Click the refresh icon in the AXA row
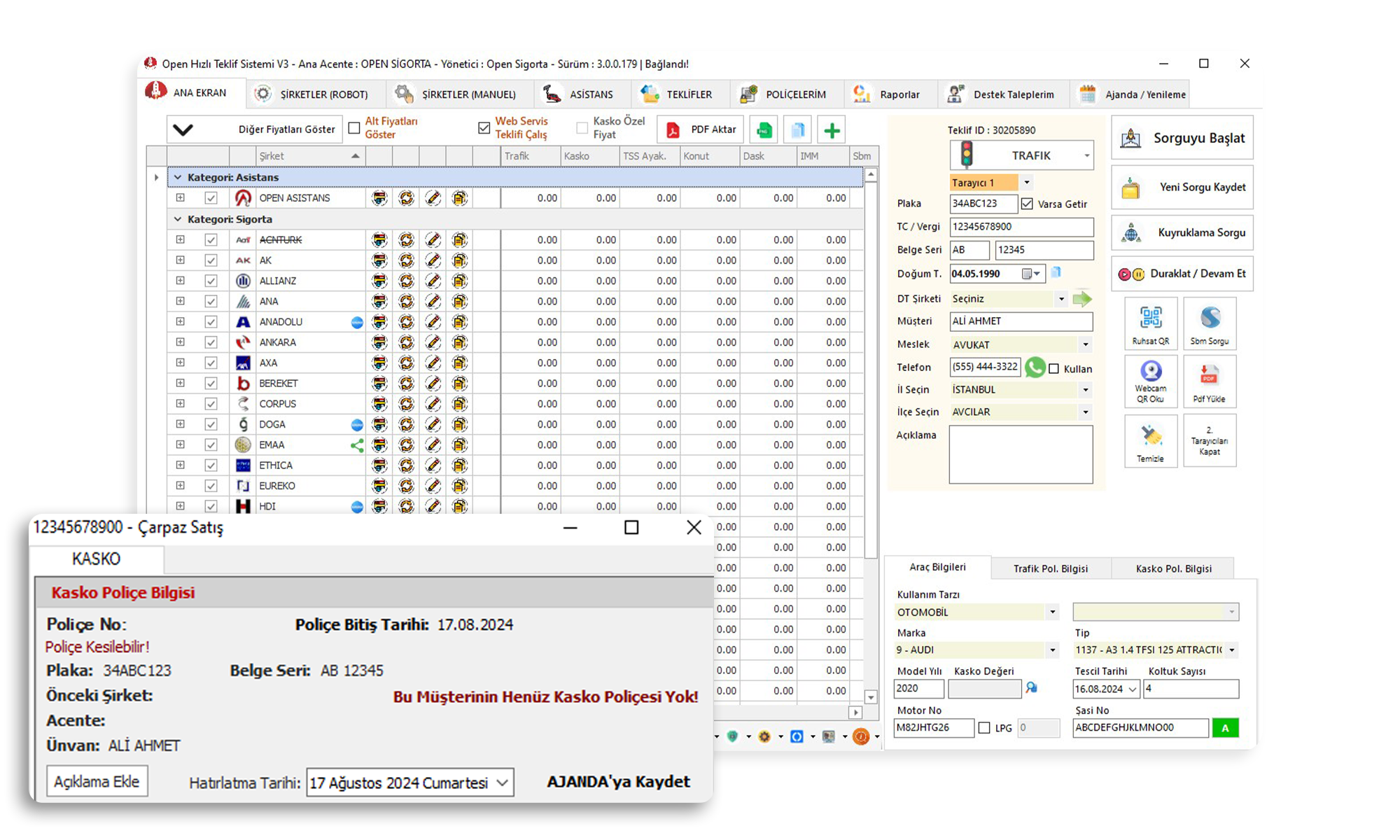 click(x=406, y=363)
